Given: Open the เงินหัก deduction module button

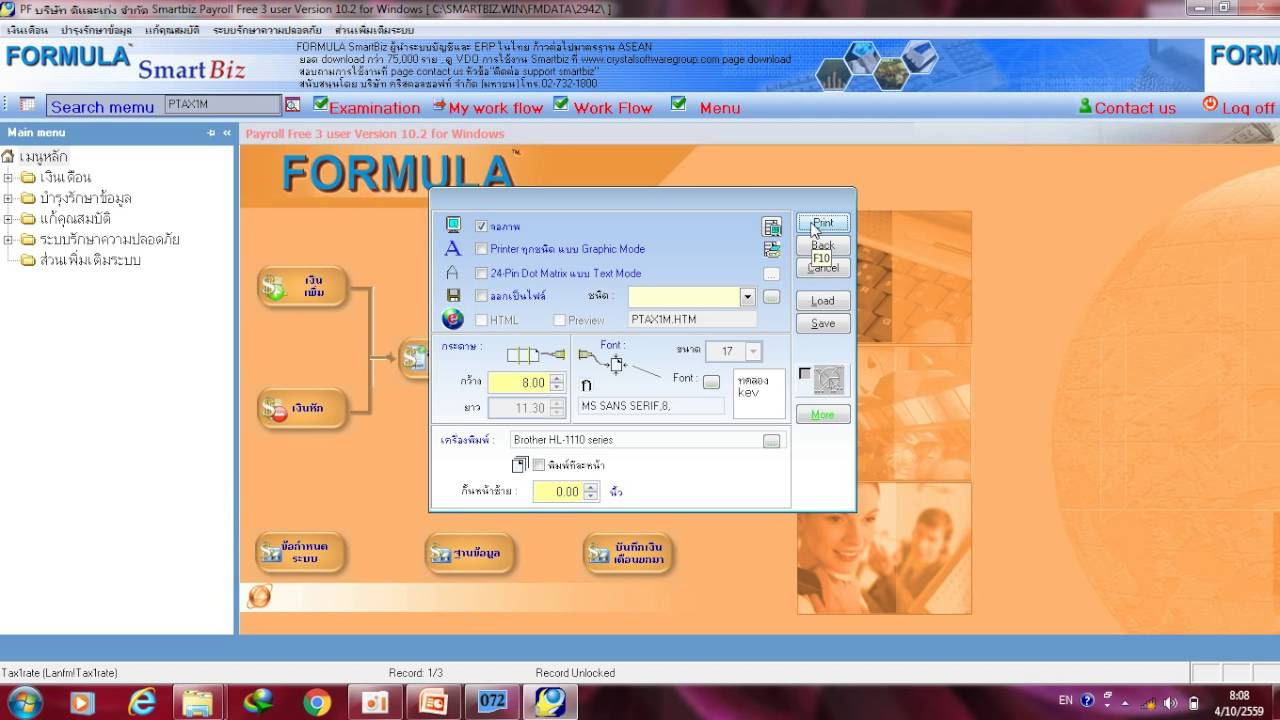Looking at the screenshot, I should pos(302,408).
